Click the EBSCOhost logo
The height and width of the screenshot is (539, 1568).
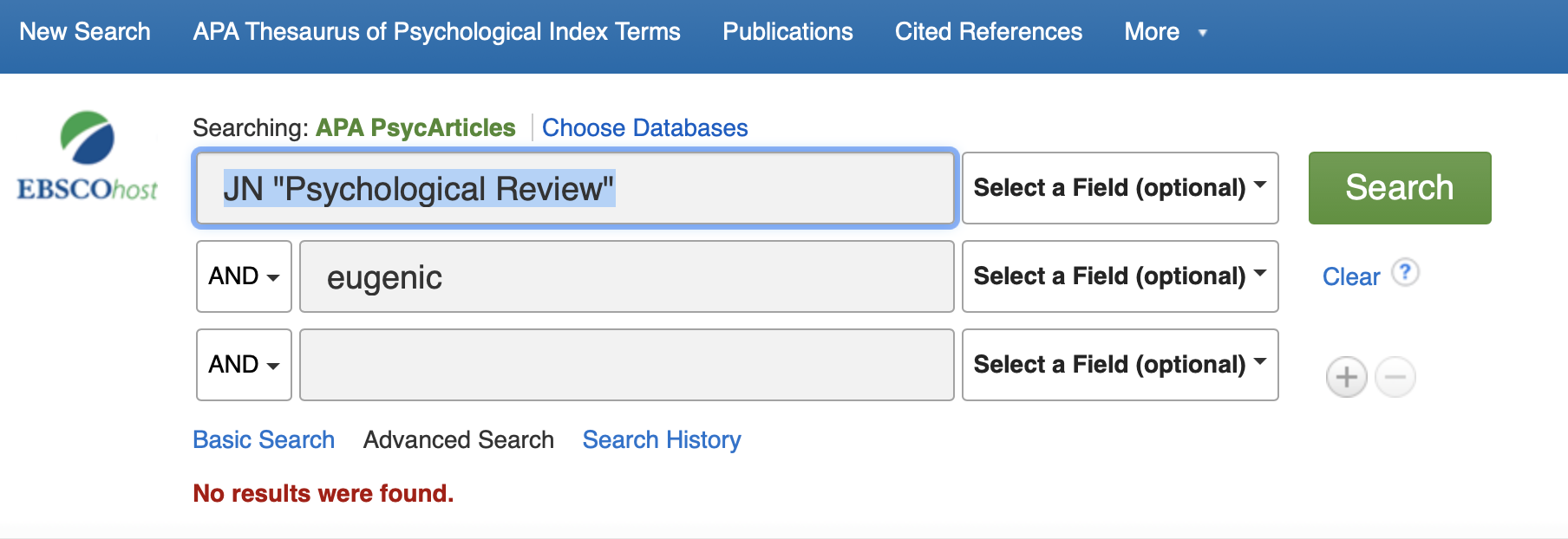point(88,156)
